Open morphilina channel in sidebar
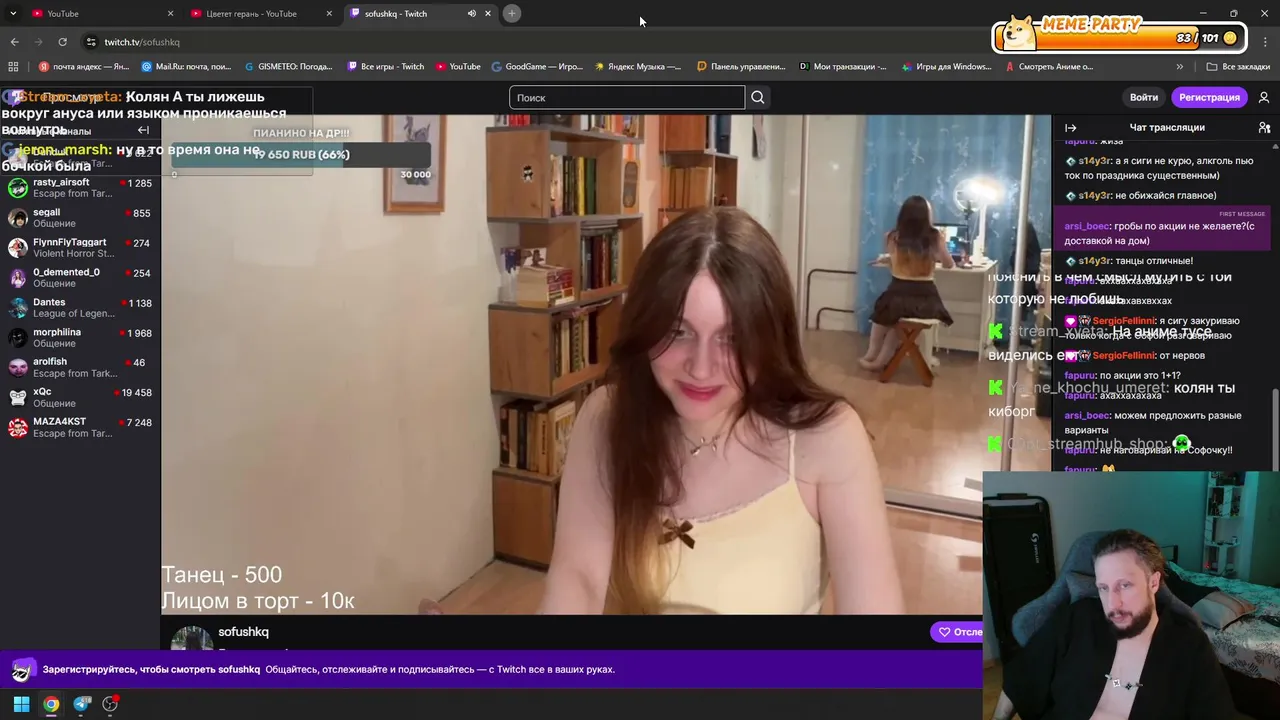 pyautogui.click(x=80, y=338)
